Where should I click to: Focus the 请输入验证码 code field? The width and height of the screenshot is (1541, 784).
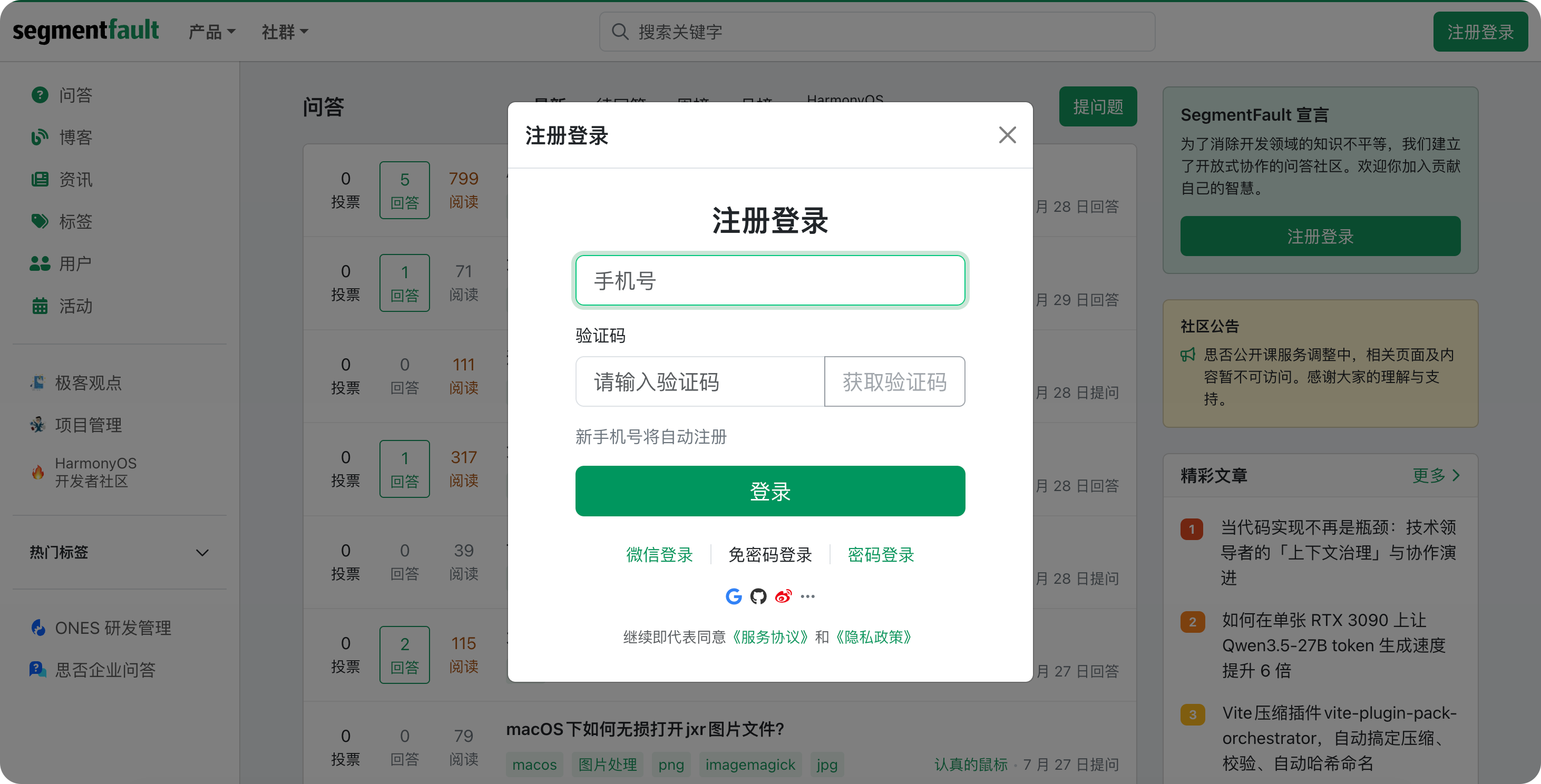[700, 381]
